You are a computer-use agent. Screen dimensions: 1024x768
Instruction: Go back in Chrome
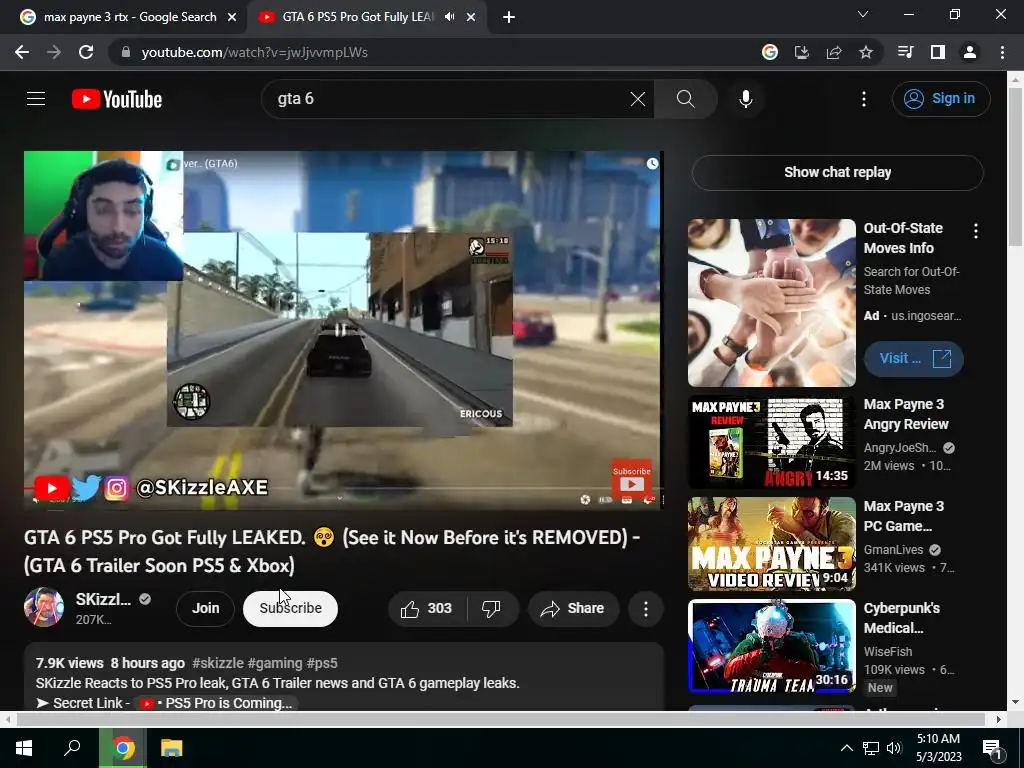click(x=22, y=52)
